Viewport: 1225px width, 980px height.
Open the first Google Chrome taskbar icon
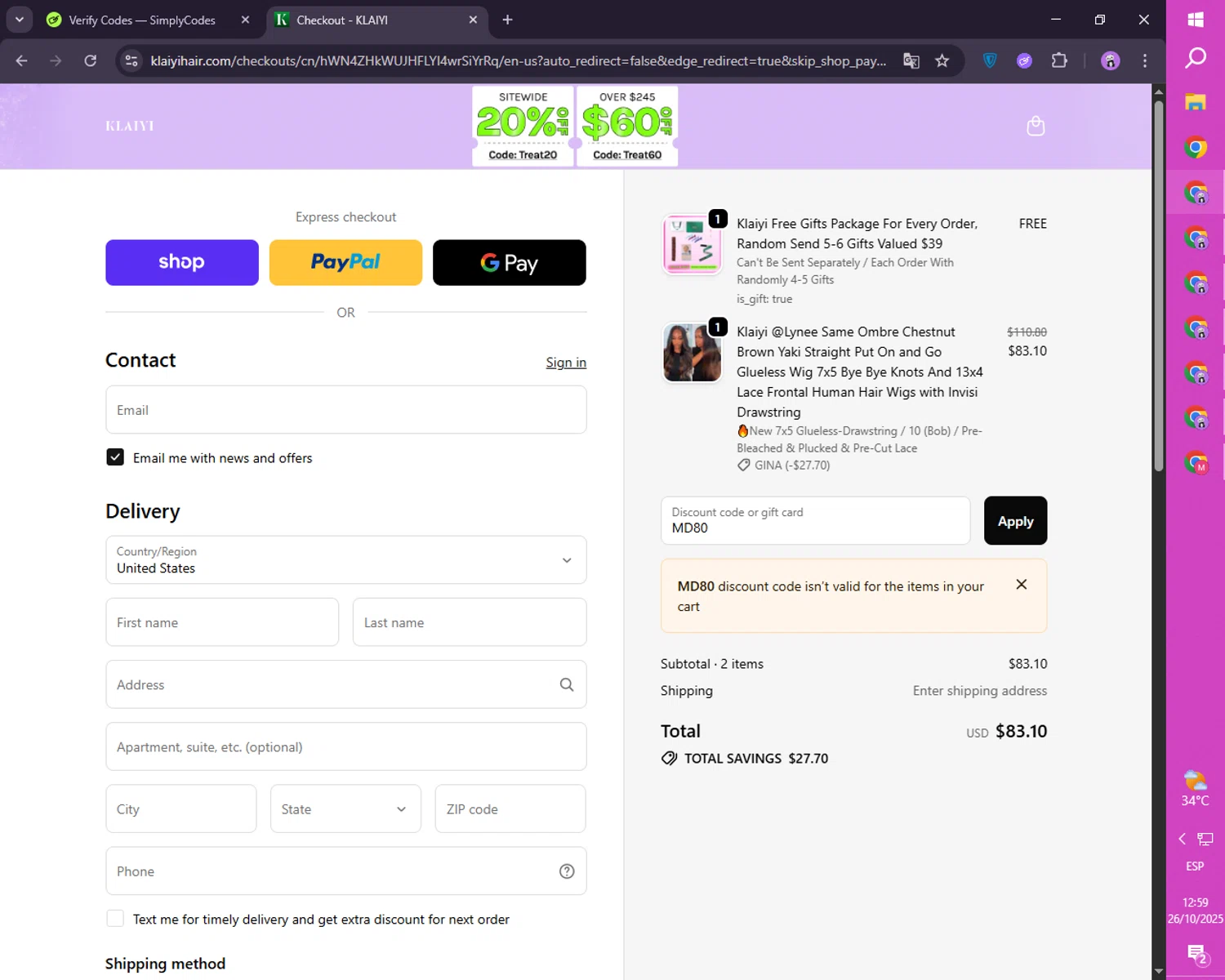pos(1196,148)
